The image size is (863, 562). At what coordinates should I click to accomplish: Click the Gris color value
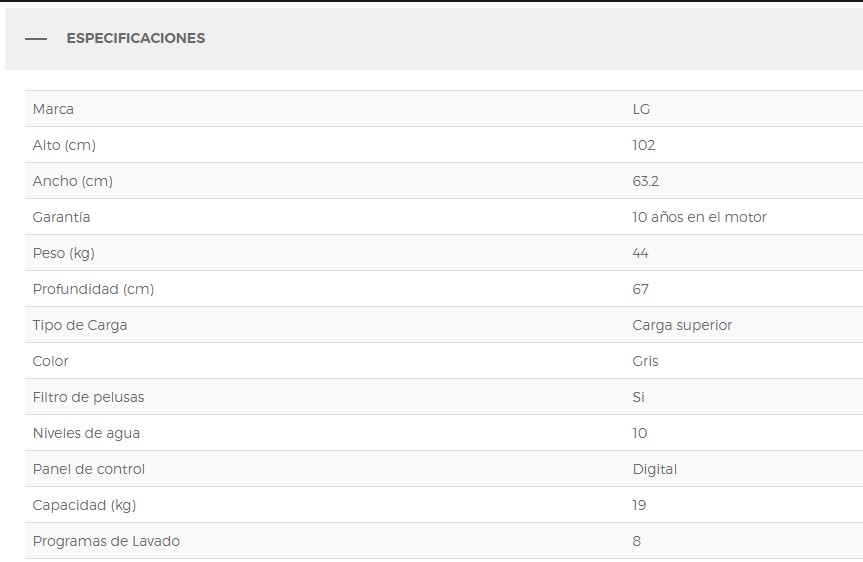pyautogui.click(x=646, y=361)
